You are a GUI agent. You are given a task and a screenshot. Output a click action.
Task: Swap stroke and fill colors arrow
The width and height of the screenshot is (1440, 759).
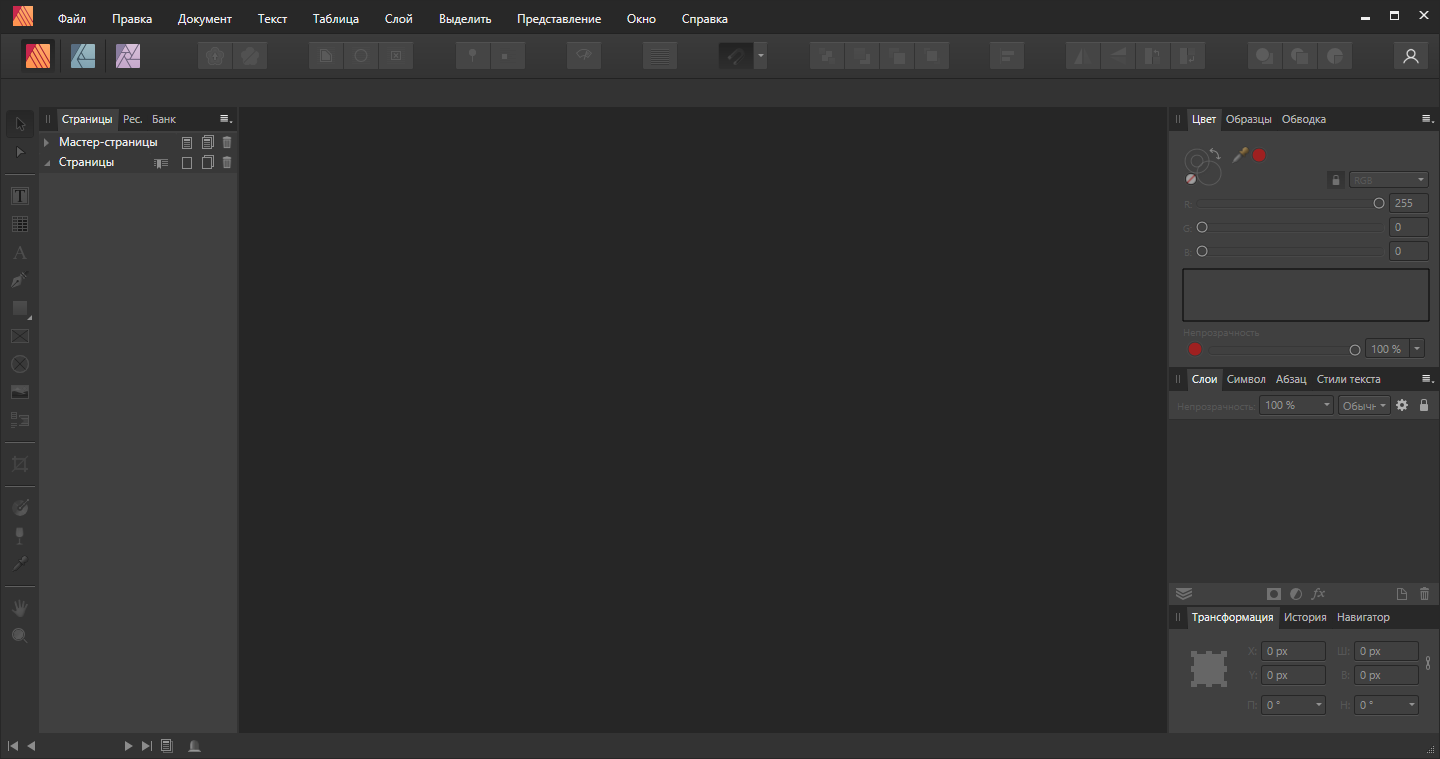(1215, 154)
